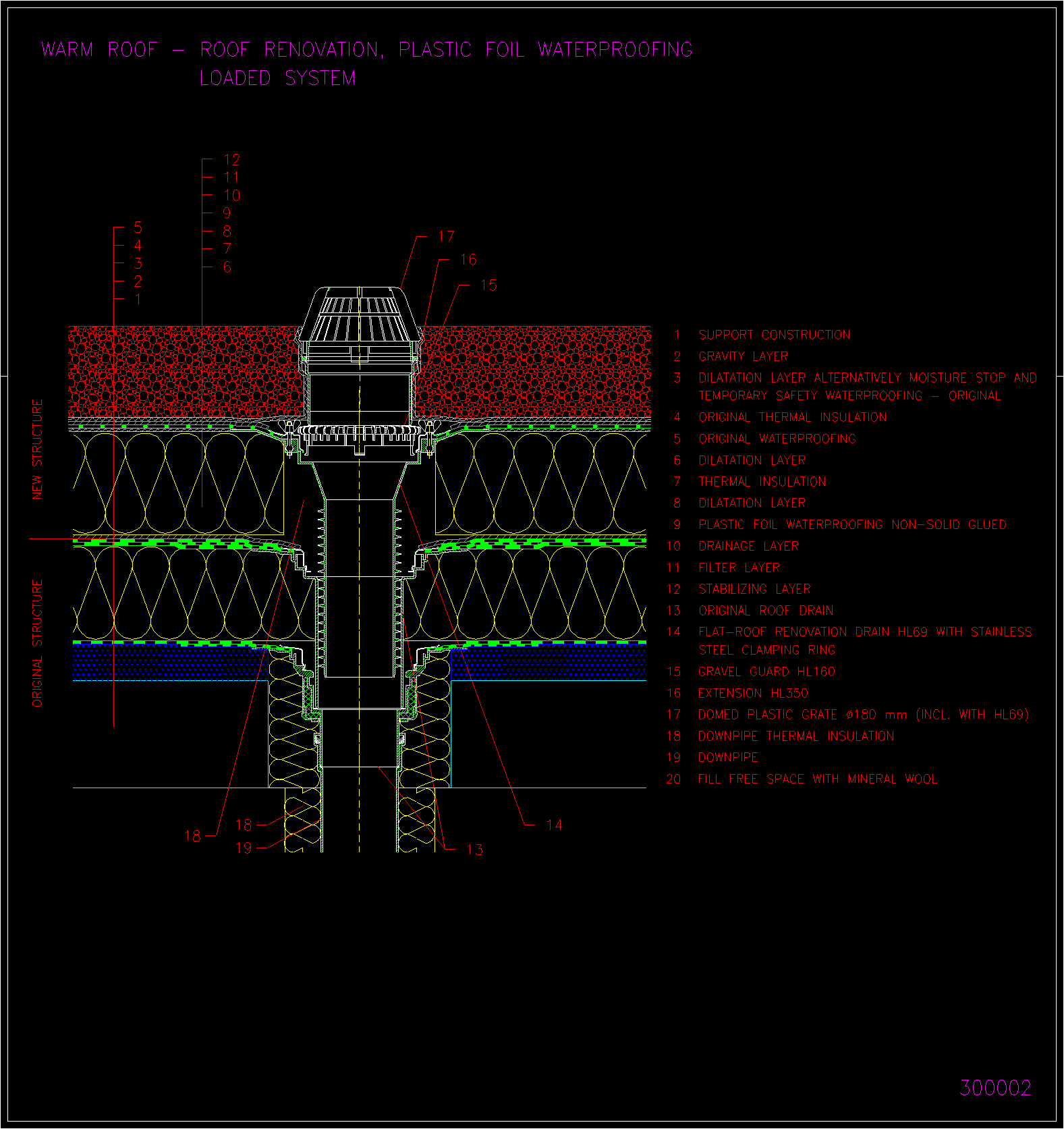Image resolution: width=1064 pixels, height=1129 pixels.
Task: Click 'FILL FREE SPACE WITH MINERAL WOOL' text
Action: (x=818, y=779)
